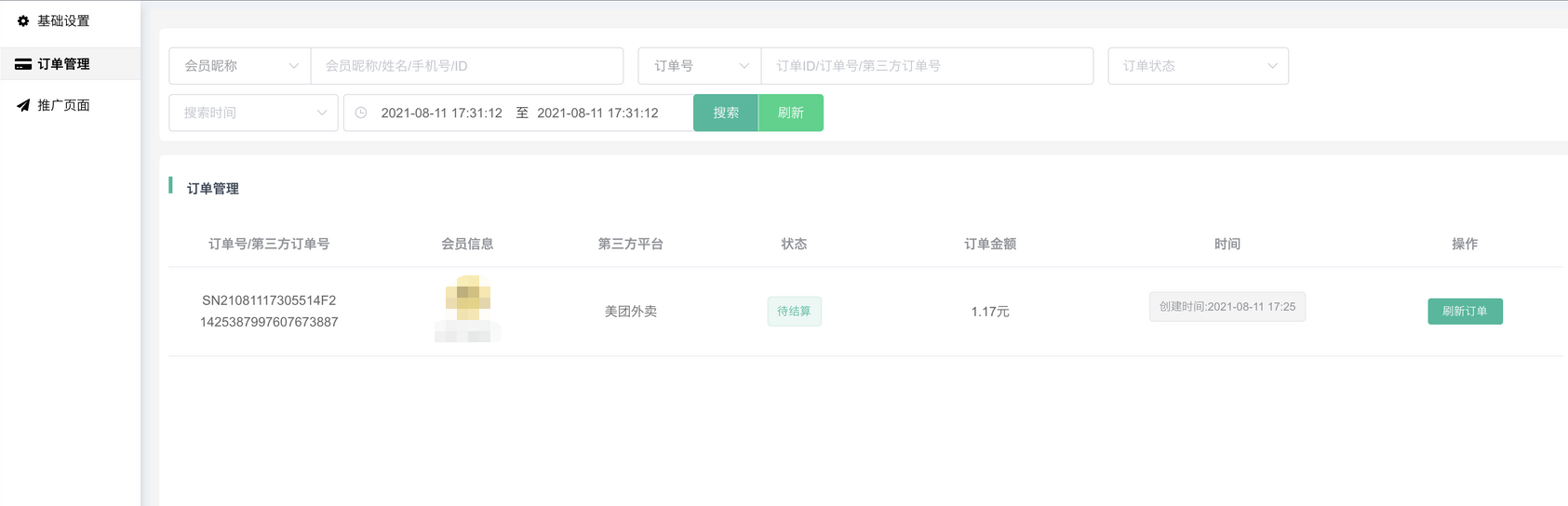Open the 推广页面 menu item
The height and width of the screenshot is (506, 1568).
pyautogui.click(x=70, y=105)
